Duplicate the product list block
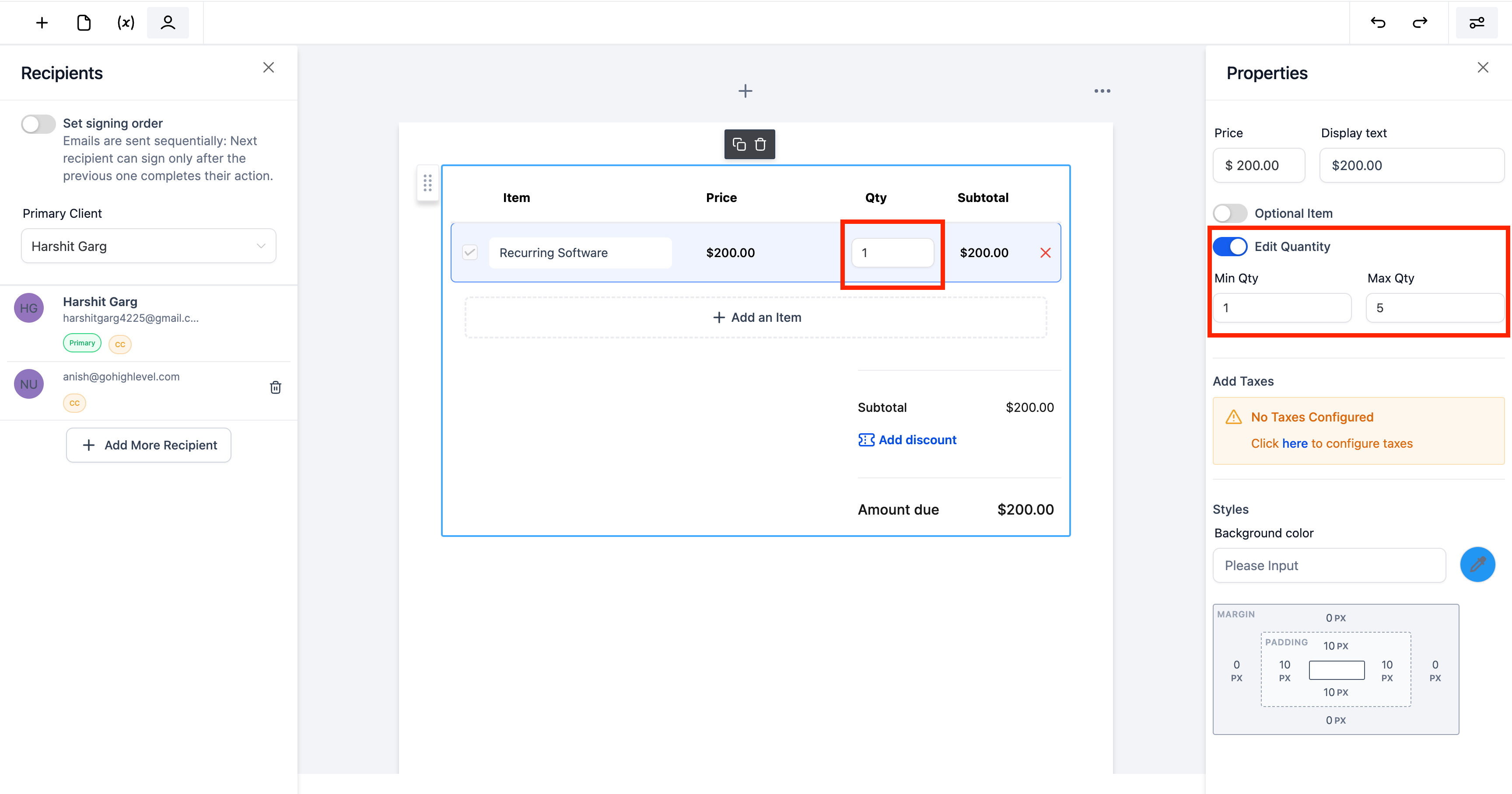1512x794 pixels. click(x=739, y=144)
